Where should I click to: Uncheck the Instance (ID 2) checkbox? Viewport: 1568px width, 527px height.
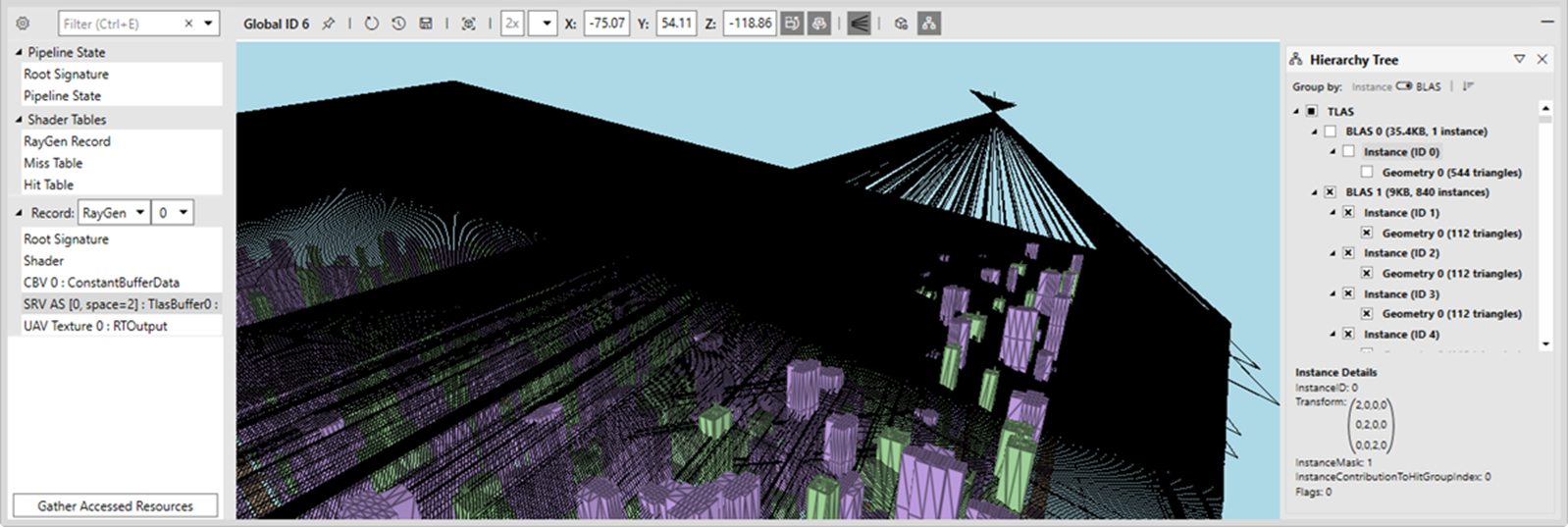tap(1348, 253)
